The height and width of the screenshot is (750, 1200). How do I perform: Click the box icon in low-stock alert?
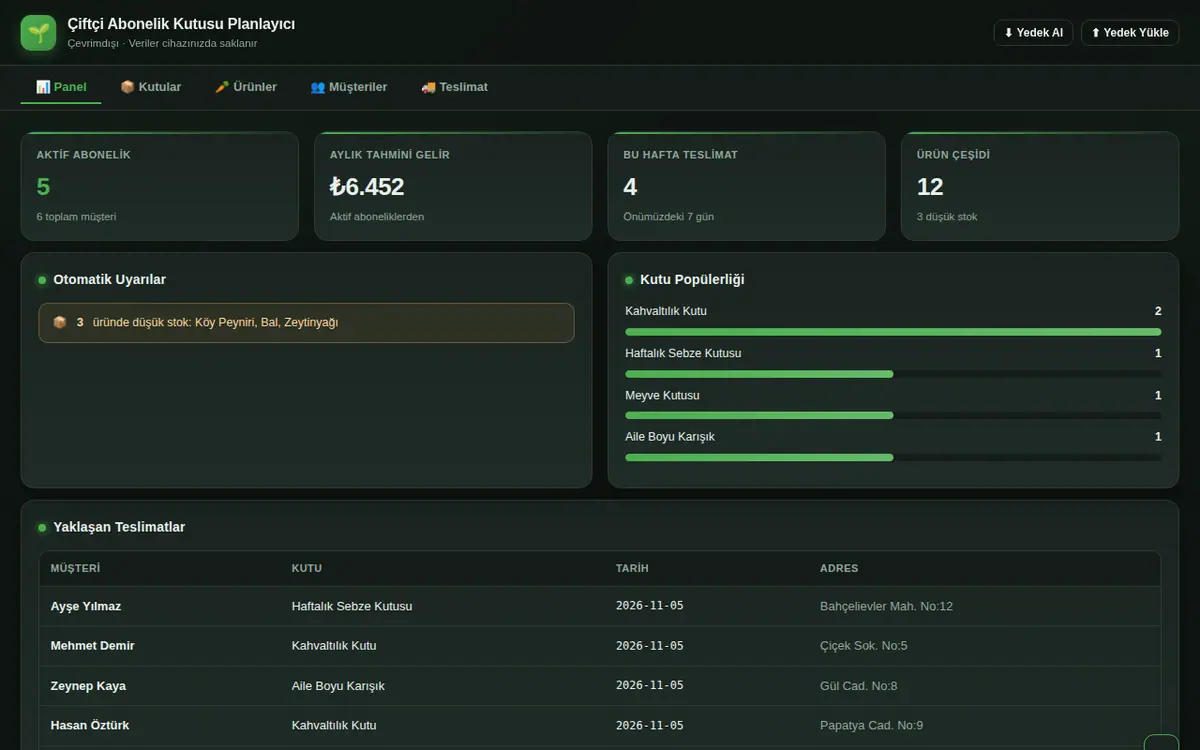point(59,323)
